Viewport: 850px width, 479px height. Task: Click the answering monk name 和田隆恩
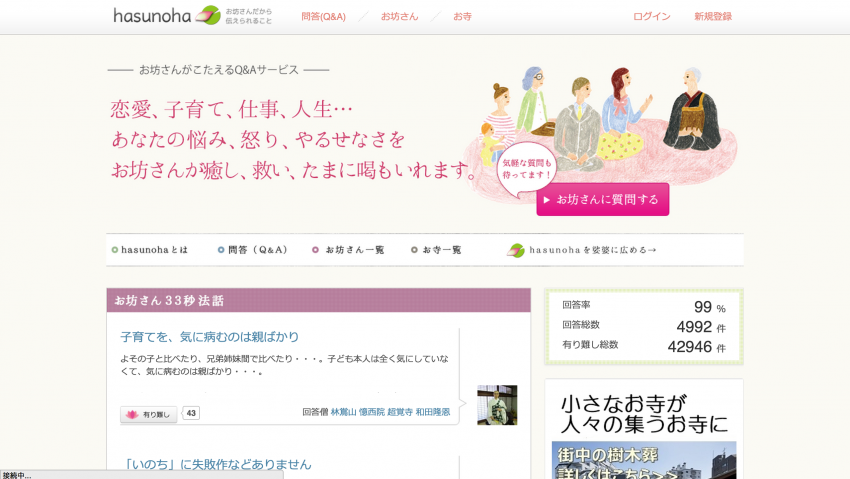[x=433, y=412]
